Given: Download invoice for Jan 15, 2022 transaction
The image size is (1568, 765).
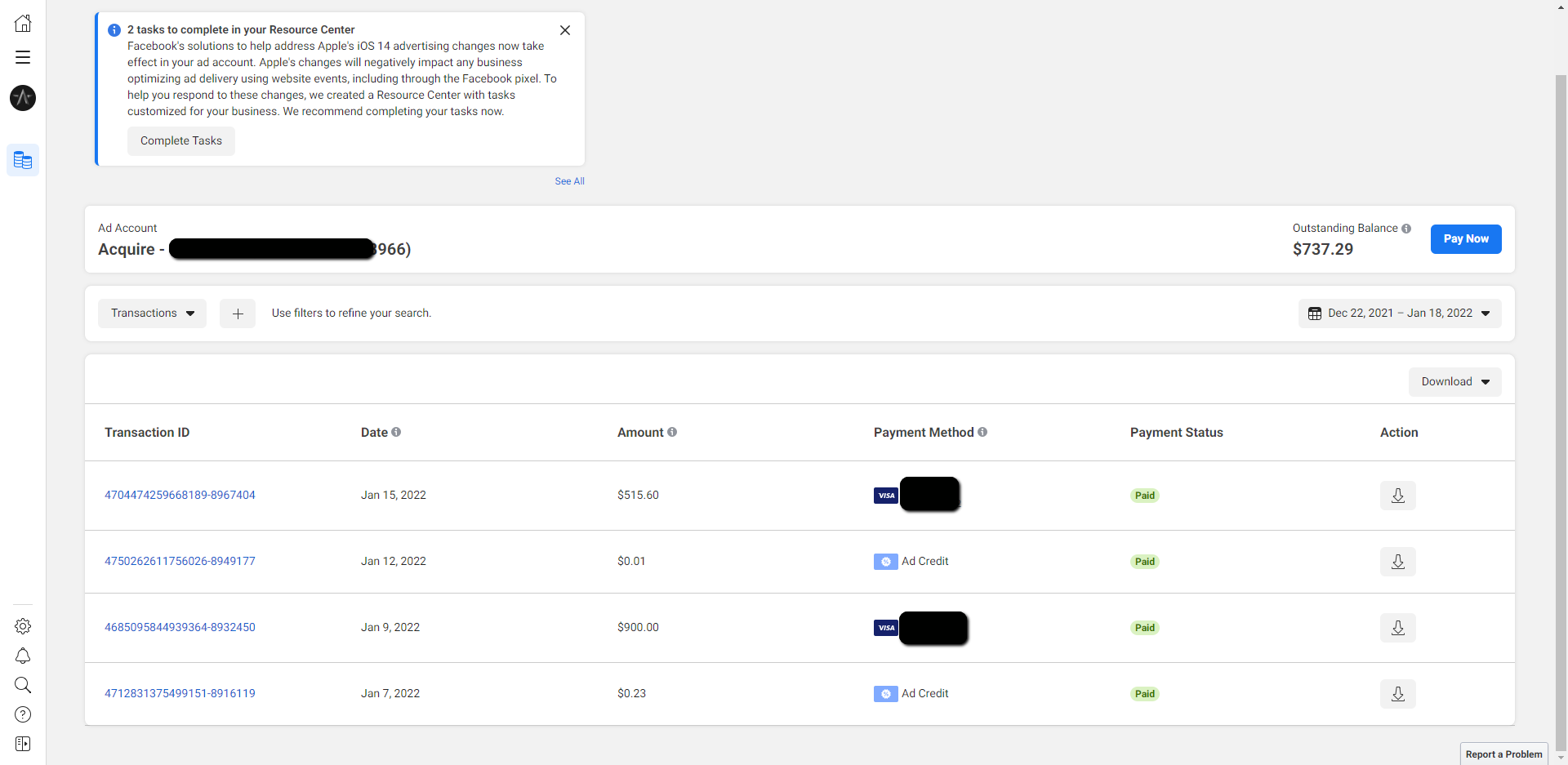Looking at the screenshot, I should coord(1397,496).
